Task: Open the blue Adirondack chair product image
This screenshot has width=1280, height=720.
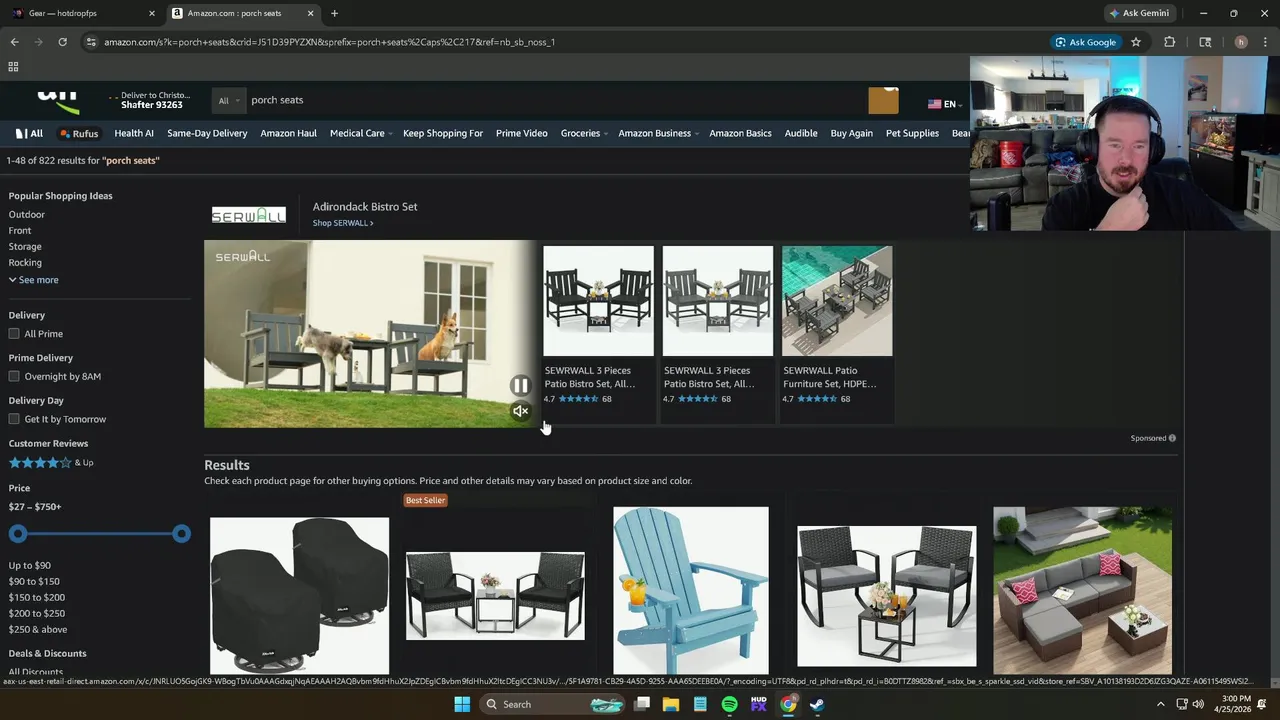Action: click(x=691, y=591)
